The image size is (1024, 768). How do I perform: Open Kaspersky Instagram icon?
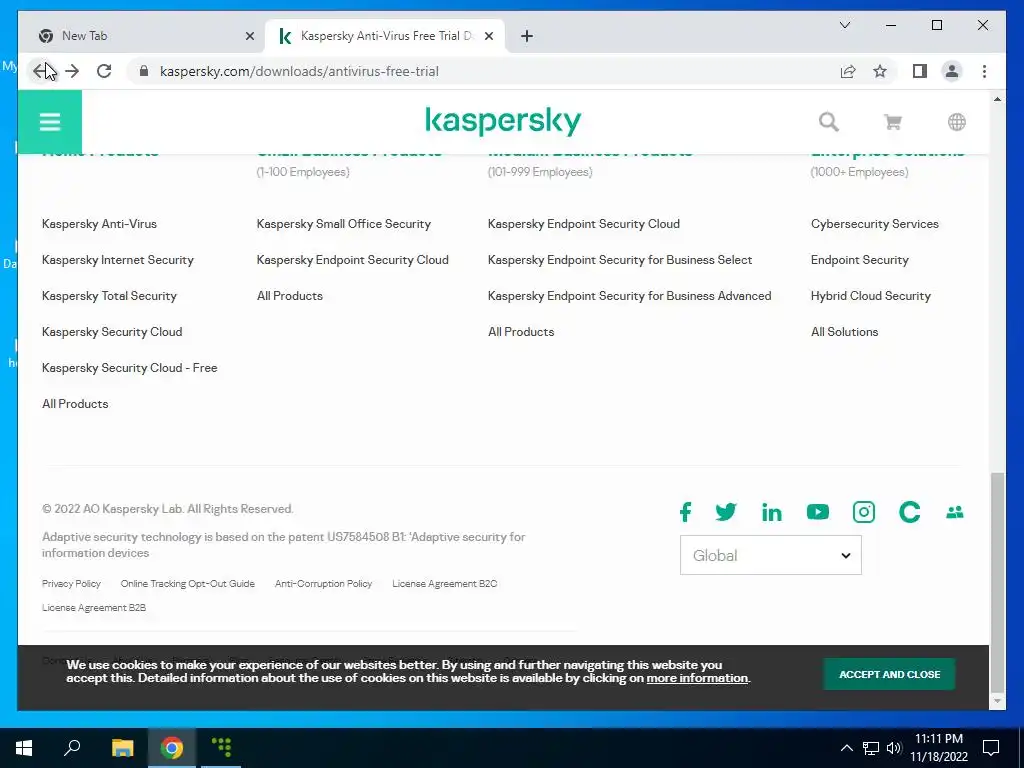[x=863, y=512]
